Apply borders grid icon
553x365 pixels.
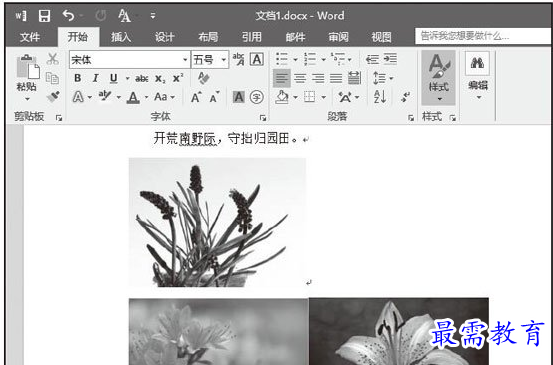click(310, 97)
